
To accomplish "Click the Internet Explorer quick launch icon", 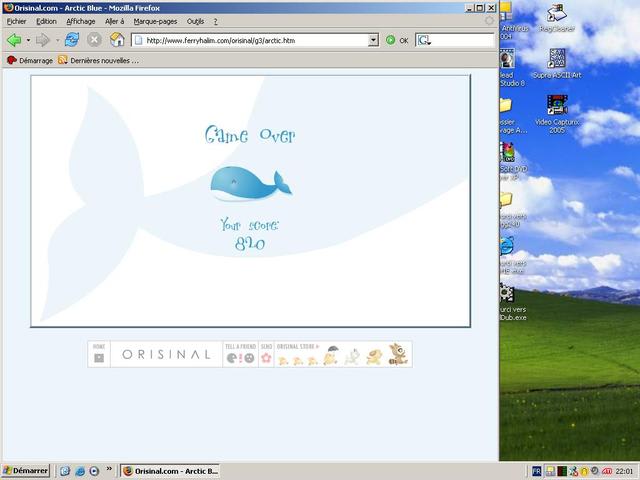I will click(x=80, y=471).
